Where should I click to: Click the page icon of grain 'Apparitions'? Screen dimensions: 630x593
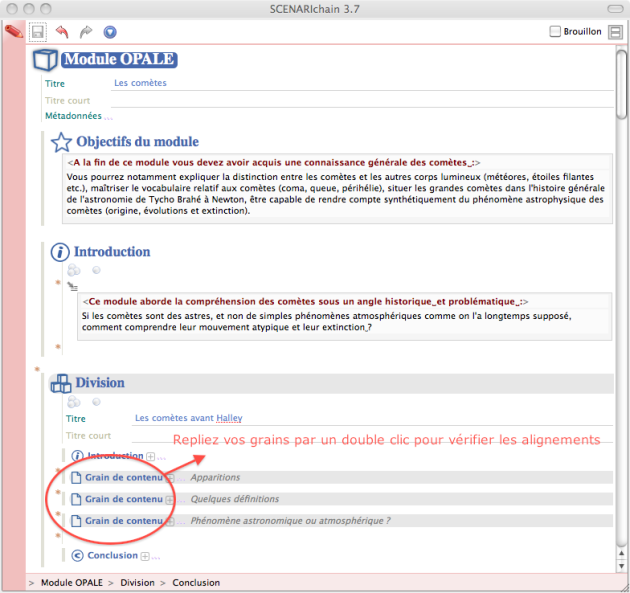click(x=76, y=478)
